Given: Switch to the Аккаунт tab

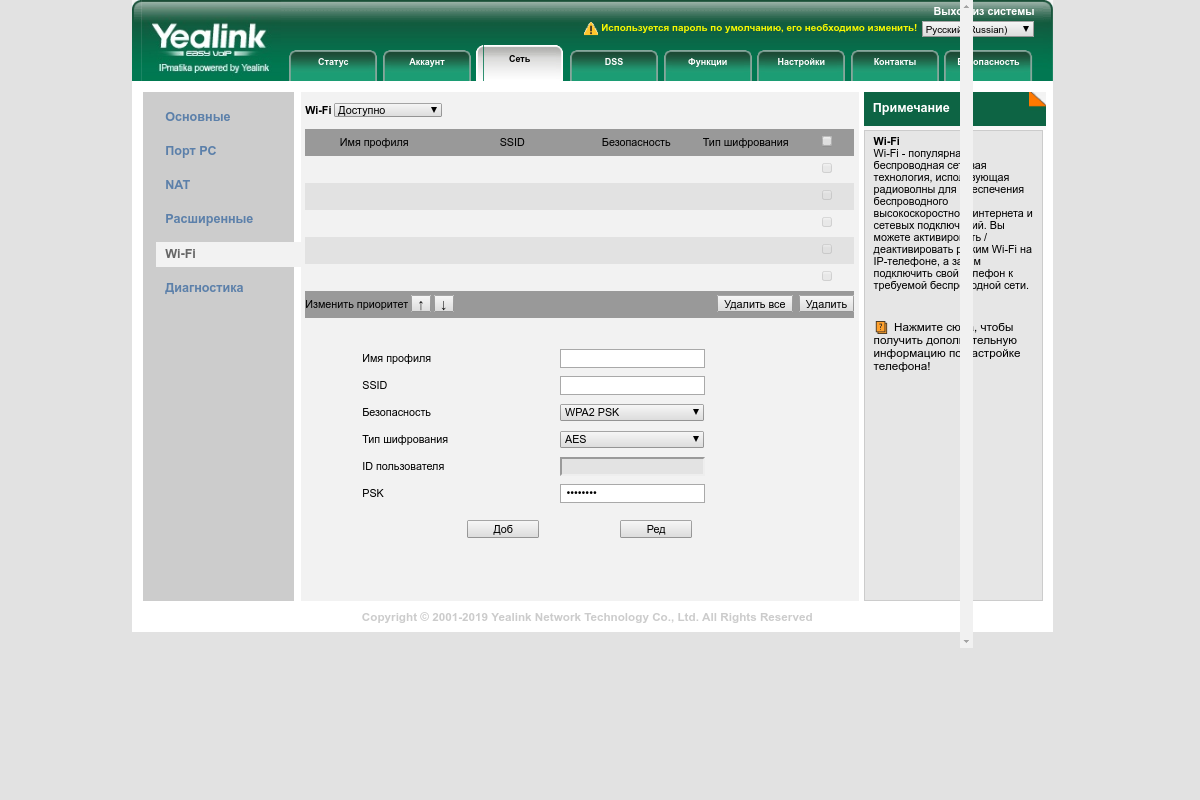Looking at the screenshot, I should coord(427,62).
